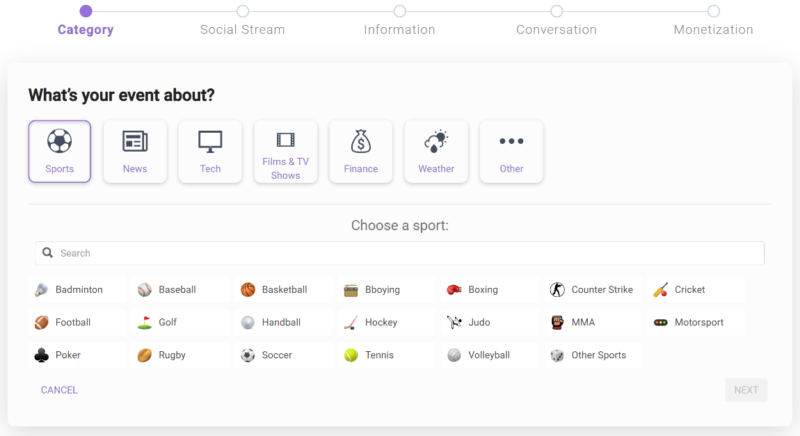The image size is (800, 436).
Task: Click the CANCEL link
Action: 59,390
